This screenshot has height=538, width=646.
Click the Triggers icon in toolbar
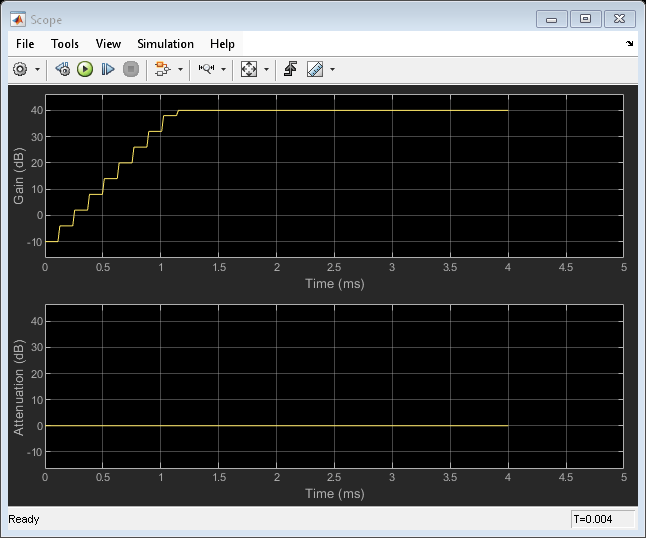pyautogui.click(x=291, y=69)
